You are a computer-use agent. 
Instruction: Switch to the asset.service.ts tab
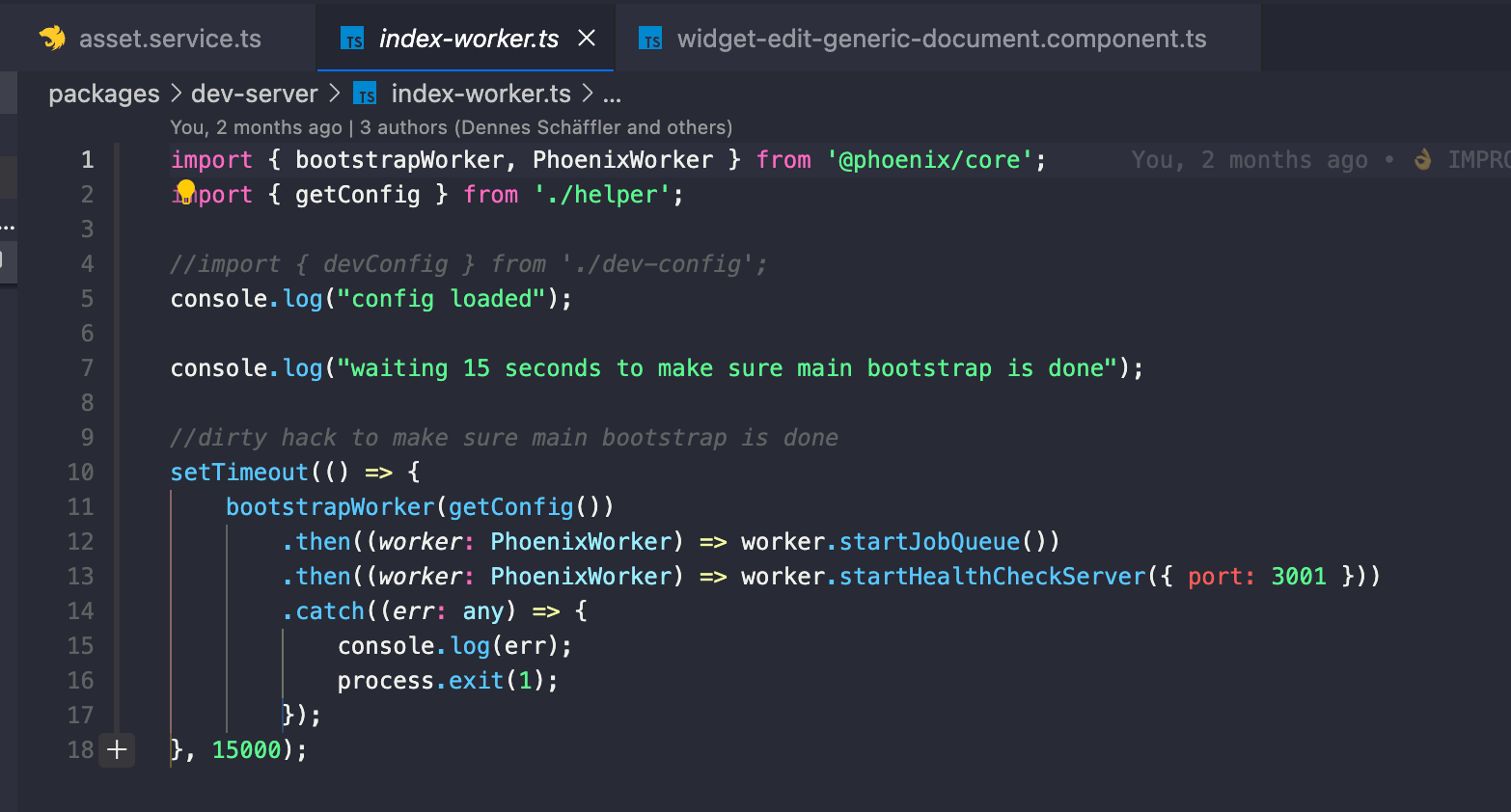tap(170, 39)
